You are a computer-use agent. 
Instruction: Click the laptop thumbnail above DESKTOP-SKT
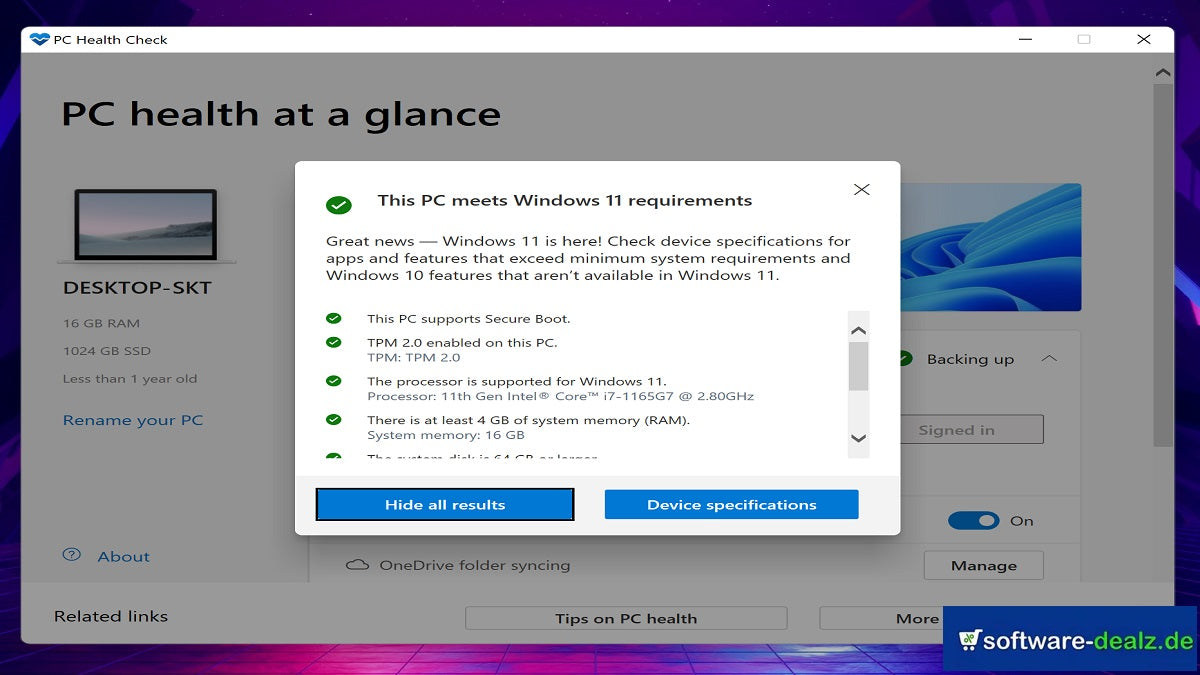(x=146, y=225)
